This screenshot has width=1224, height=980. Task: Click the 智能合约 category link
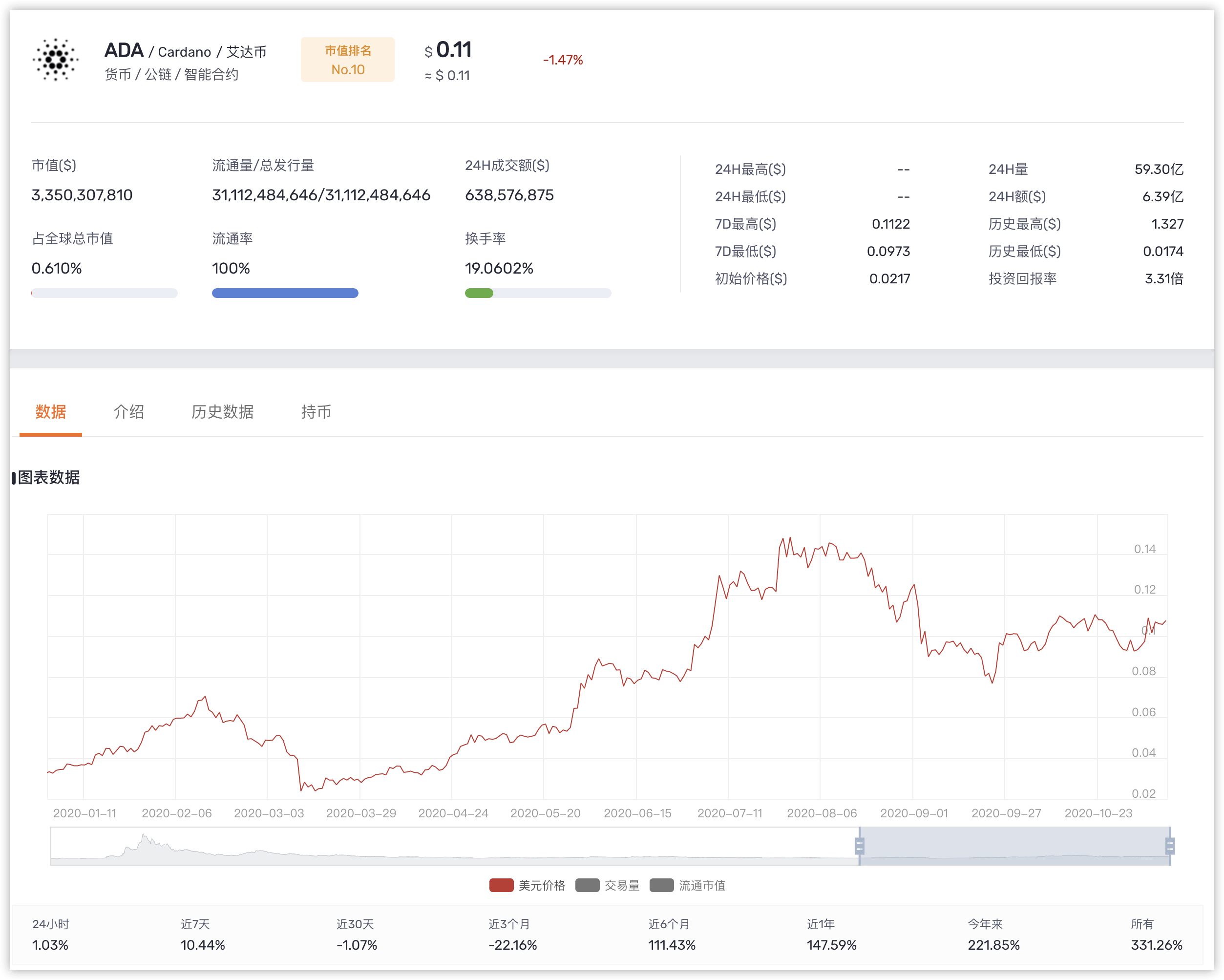(211, 74)
